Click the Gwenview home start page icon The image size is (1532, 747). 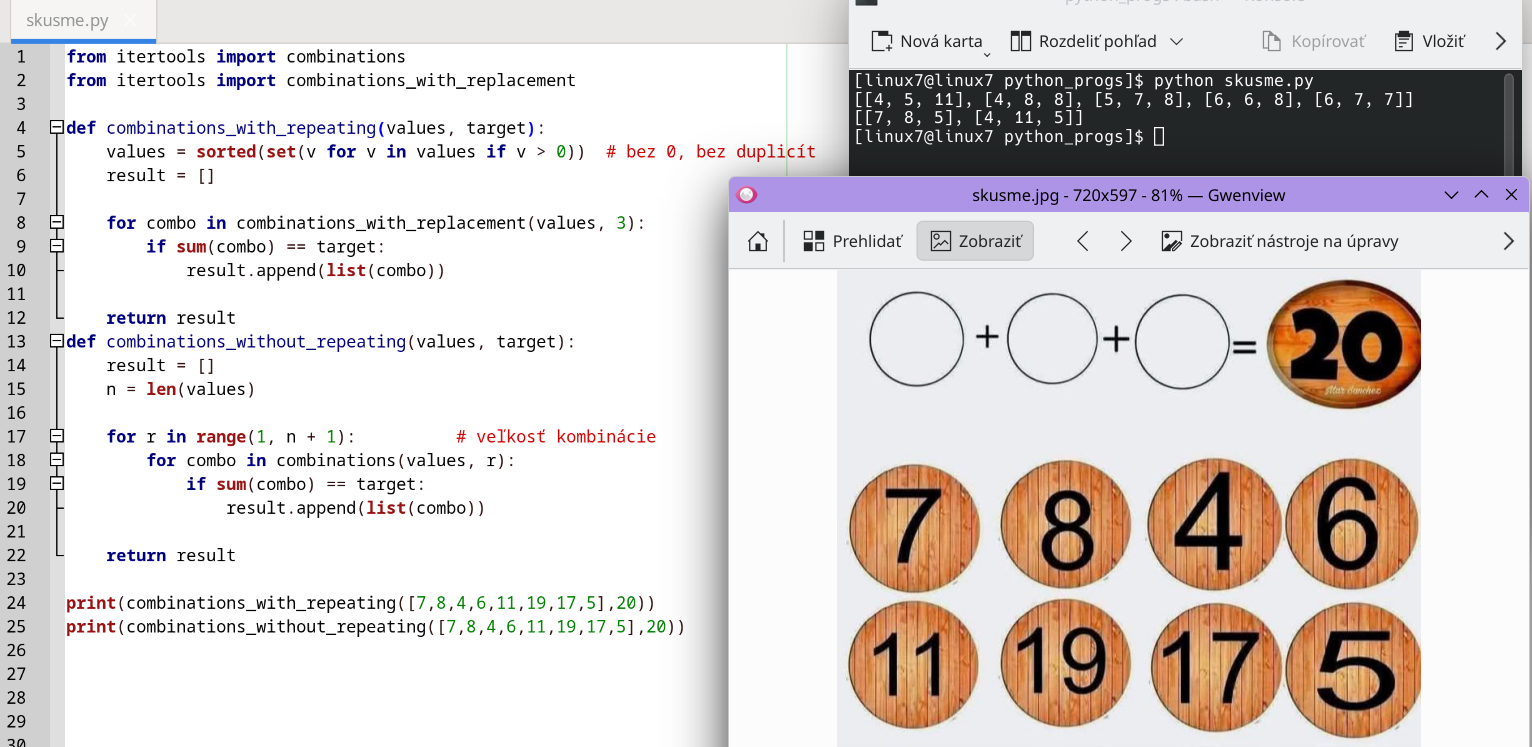[x=758, y=241]
